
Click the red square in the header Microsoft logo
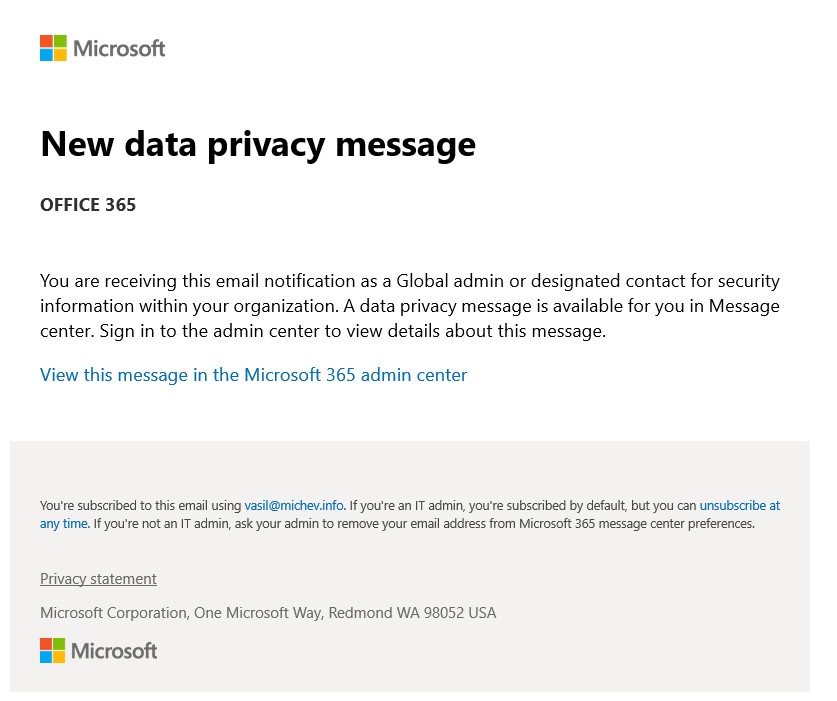coord(46,41)
